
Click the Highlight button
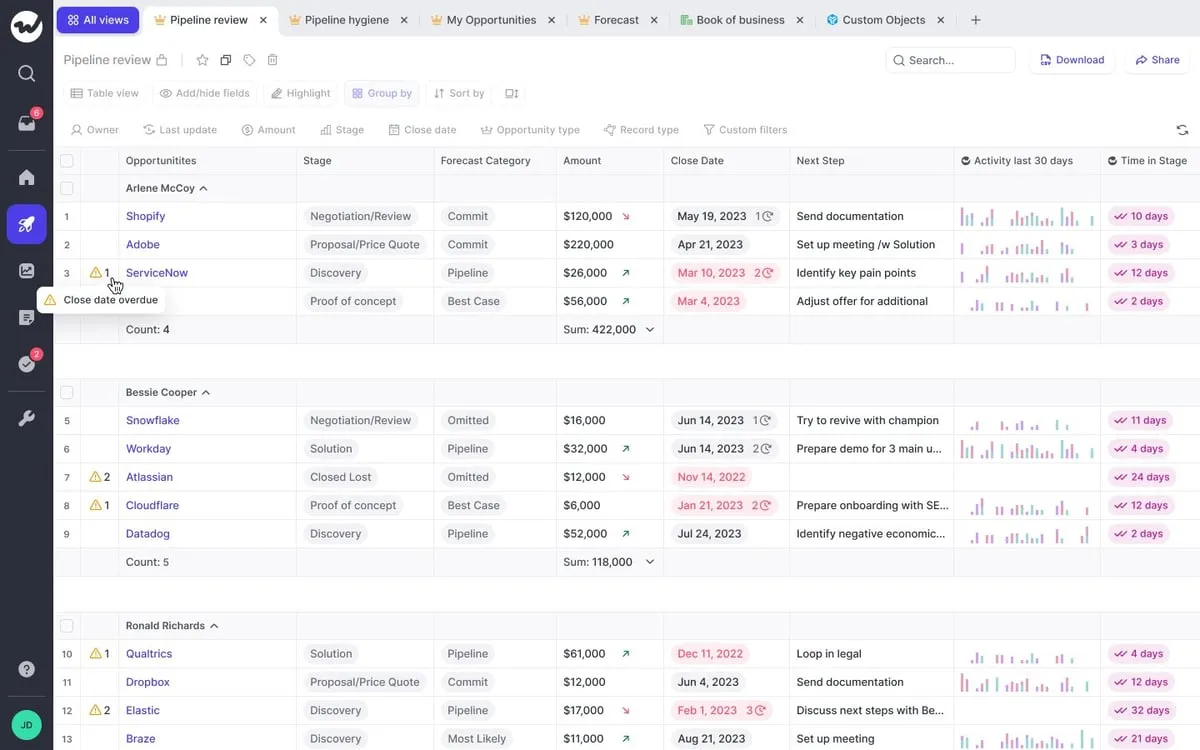click(300, 93)
